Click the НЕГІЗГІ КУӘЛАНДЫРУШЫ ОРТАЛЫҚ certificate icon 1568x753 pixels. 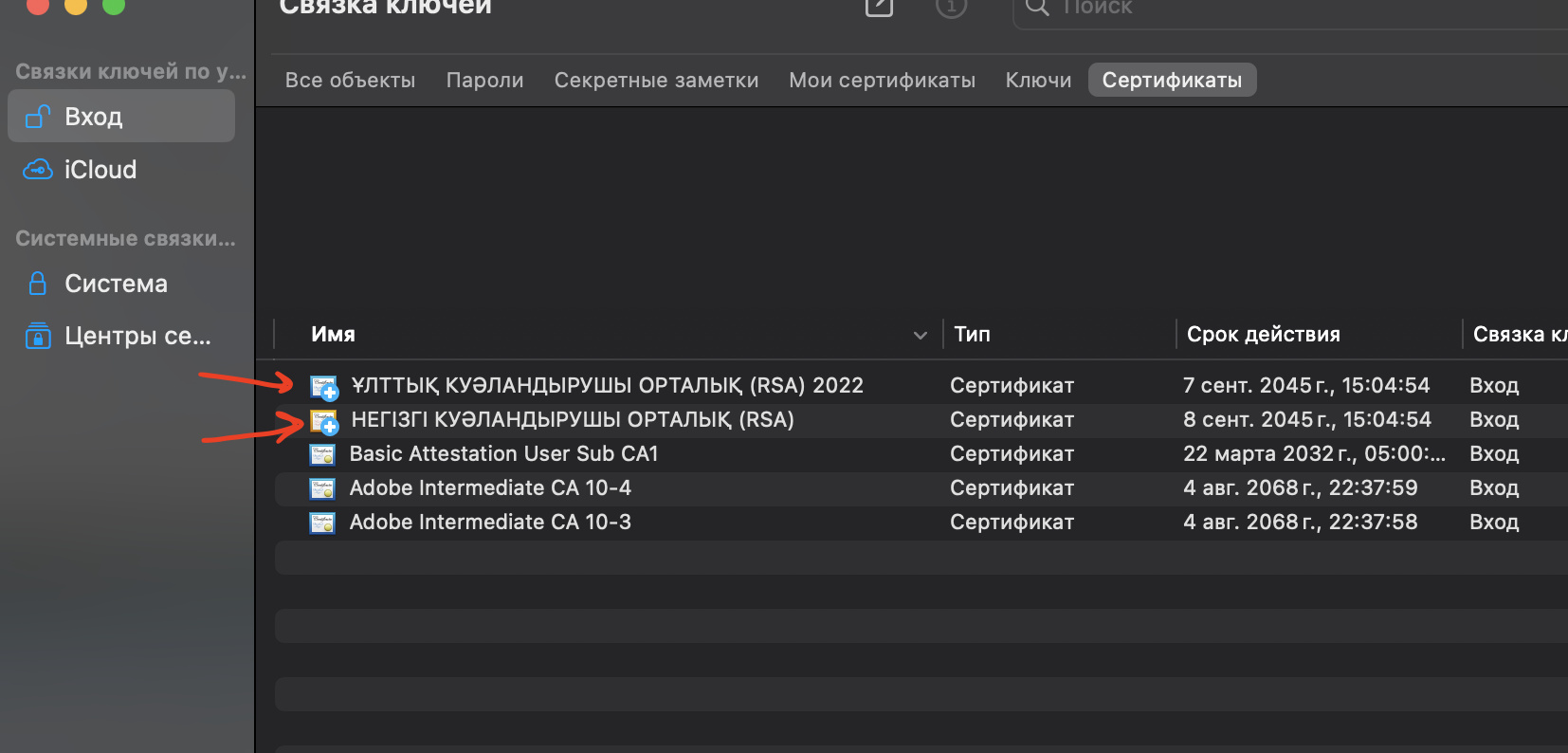click(323, 420)
